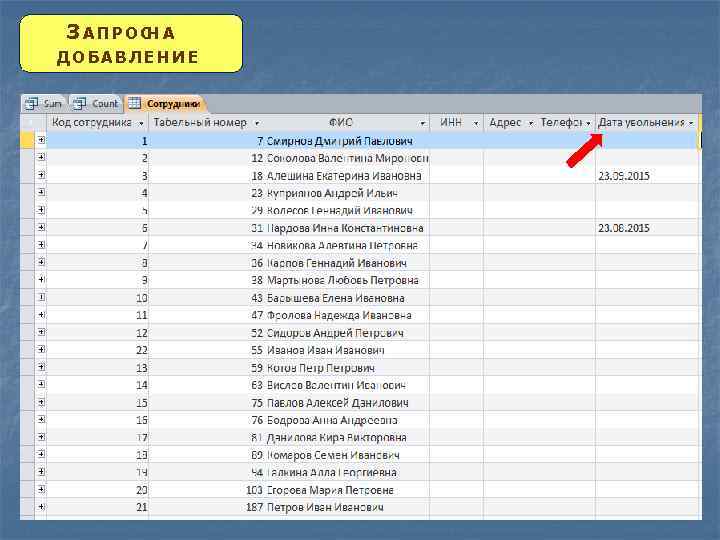Switch to the Count query tab
This screenshot has width=720, height=540.
(96, 104)
